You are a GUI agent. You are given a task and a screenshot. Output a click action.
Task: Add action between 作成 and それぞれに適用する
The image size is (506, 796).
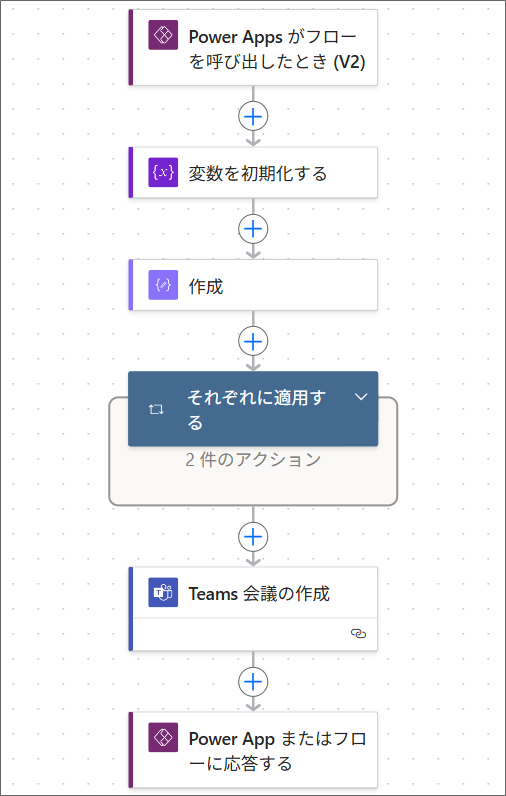[253, 341]
